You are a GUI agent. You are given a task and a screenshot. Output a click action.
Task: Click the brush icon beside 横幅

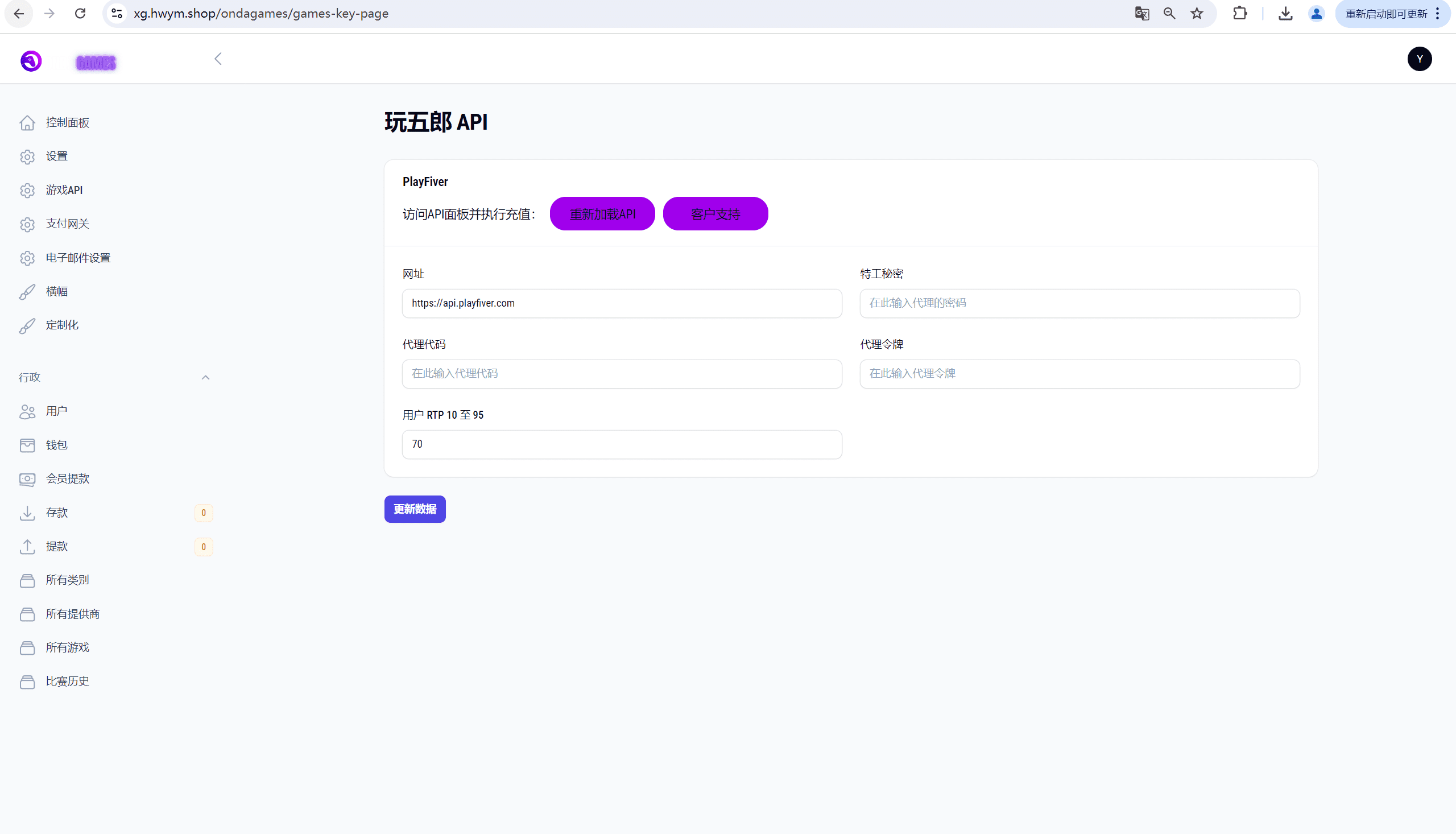(x=27, y=291)
